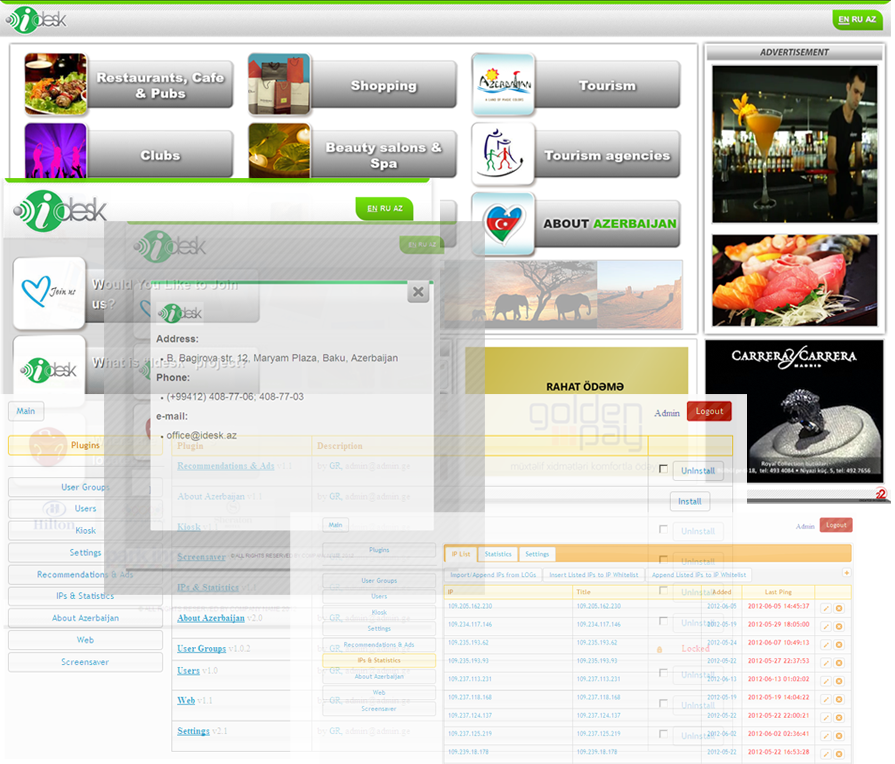Switch language to RU on the categories page

857,19
